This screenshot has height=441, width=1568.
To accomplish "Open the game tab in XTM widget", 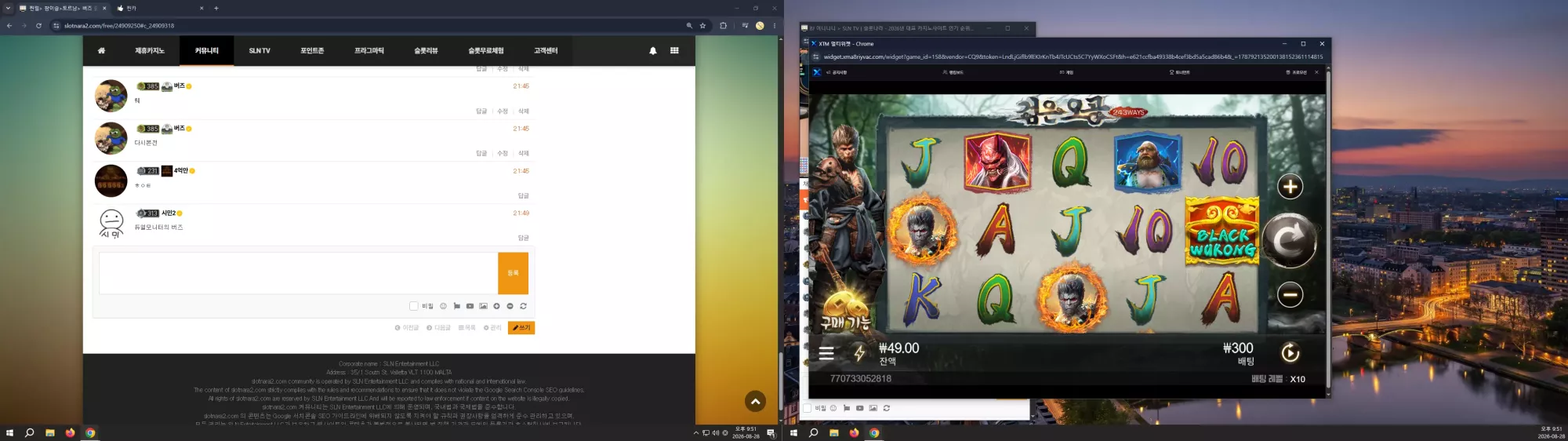I will 1066,72.
